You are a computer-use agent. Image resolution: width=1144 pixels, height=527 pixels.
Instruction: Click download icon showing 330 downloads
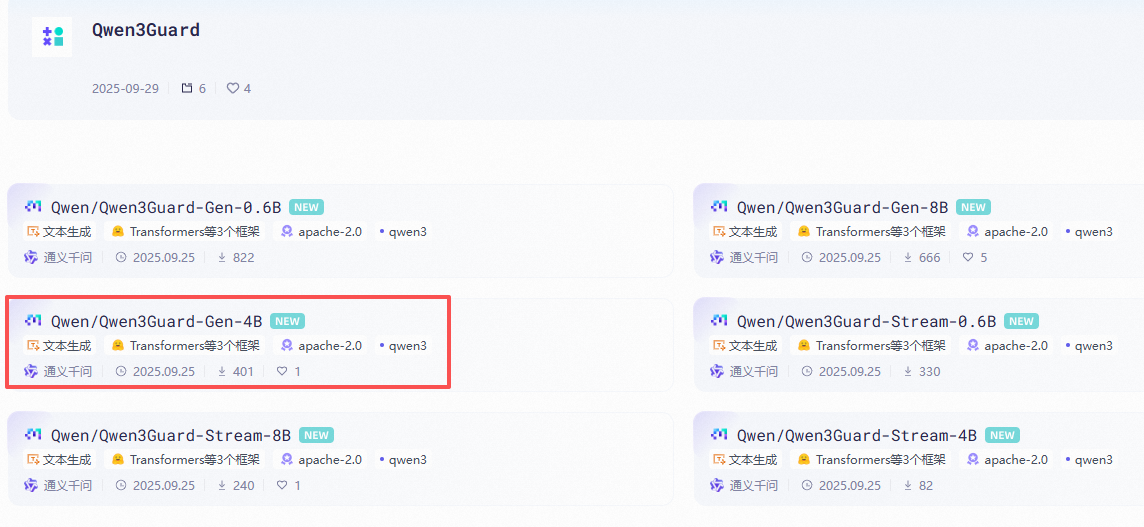pyautogui.click(x=908, y=372)
